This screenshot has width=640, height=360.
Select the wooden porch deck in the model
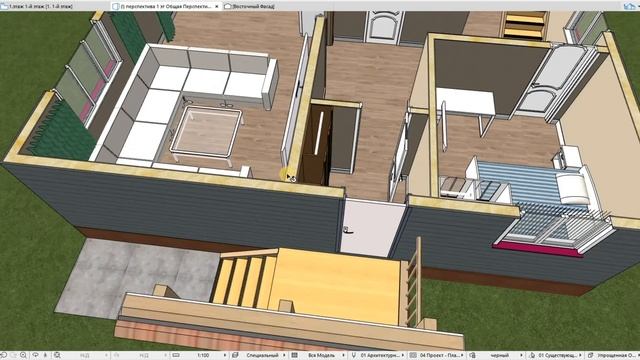tap(335, 286)
